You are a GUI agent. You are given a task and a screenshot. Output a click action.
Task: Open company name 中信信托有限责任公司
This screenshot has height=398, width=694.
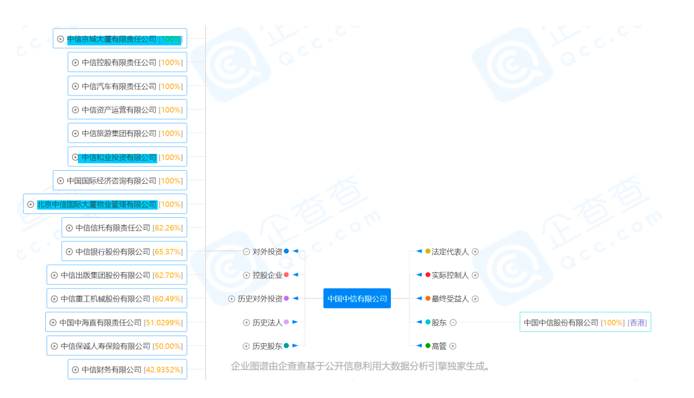[x=113, y=228]
